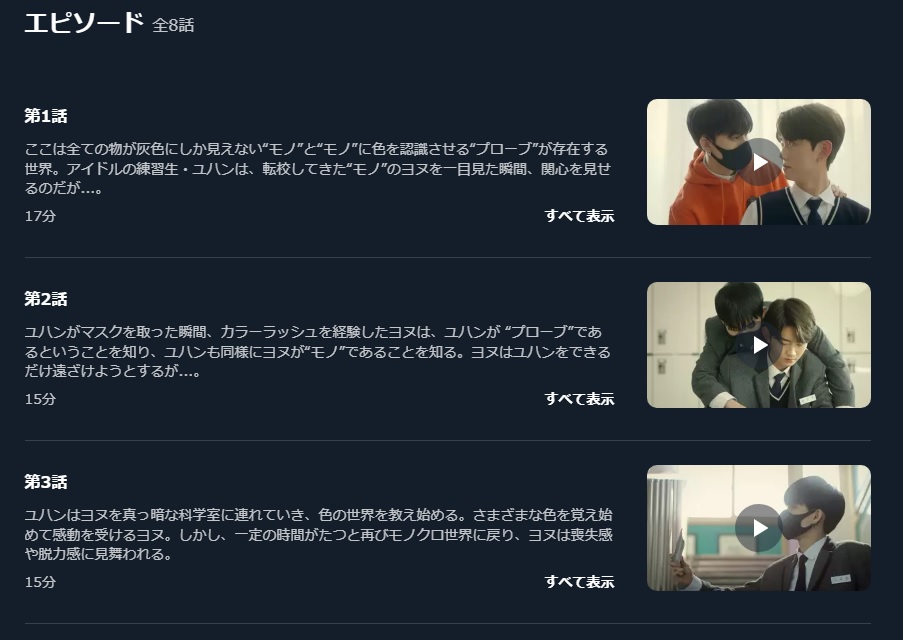Click the 15分 duration under 第3話
The width and height of the screenshot is (903, 640).
coord(40,582)
